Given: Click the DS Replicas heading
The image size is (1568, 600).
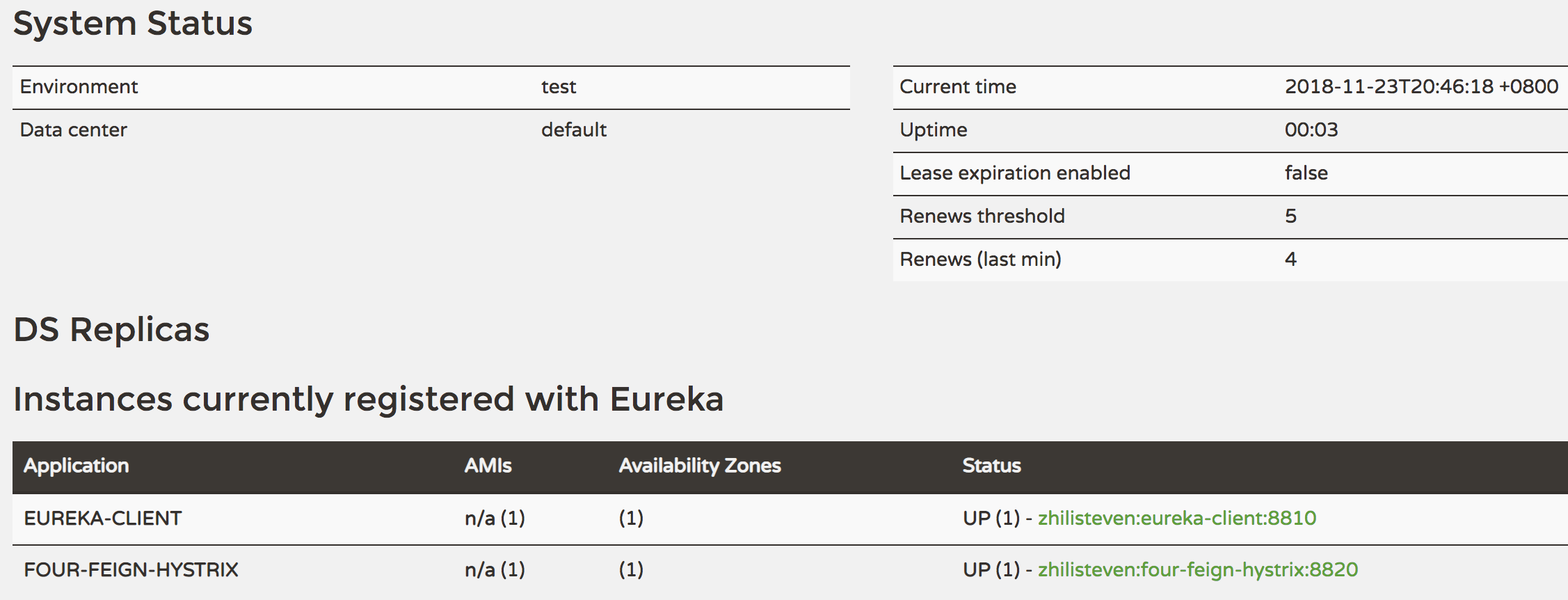Looking at the screenshot, I should coord(111,329).
